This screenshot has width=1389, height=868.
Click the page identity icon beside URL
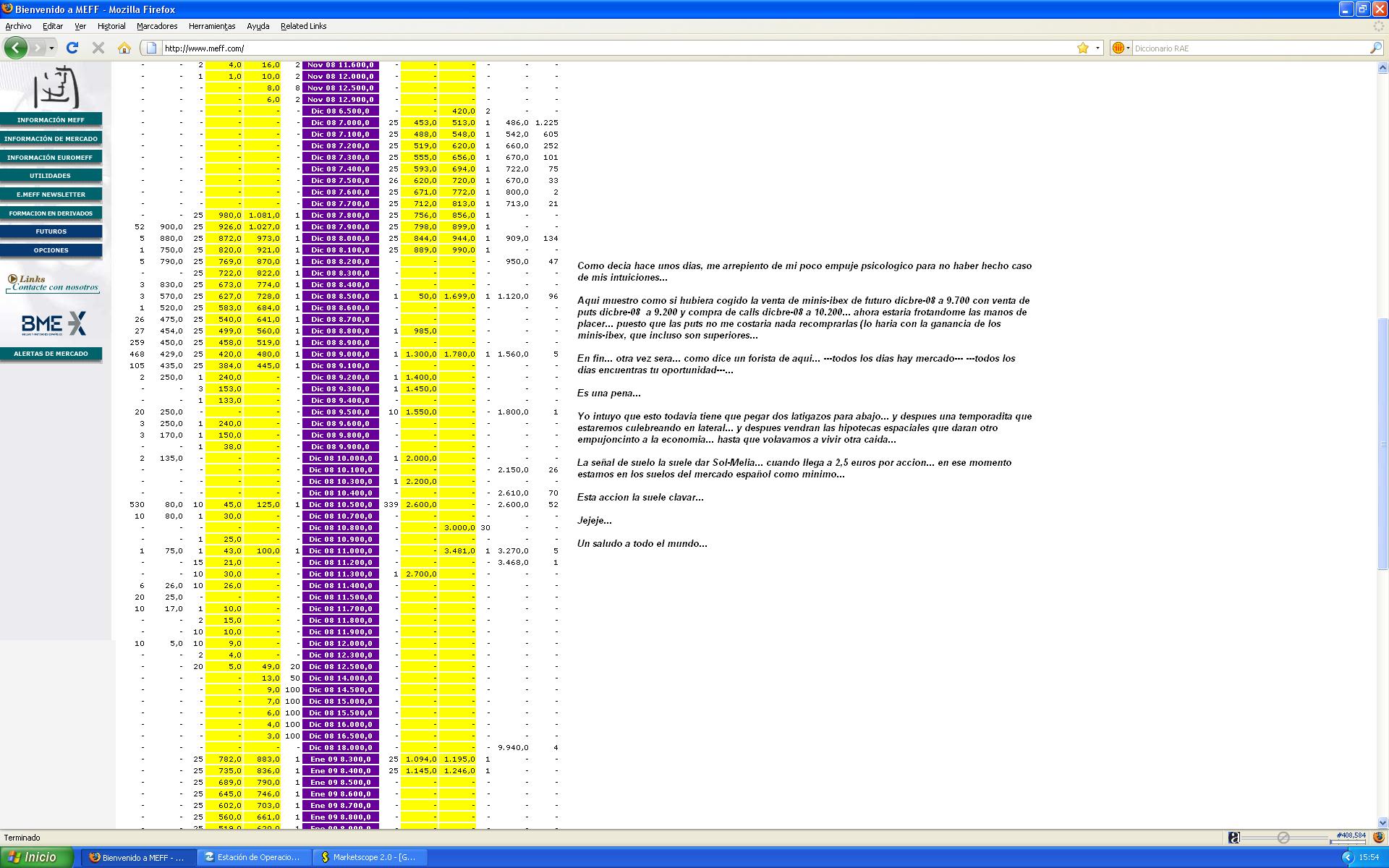[151, 48]
